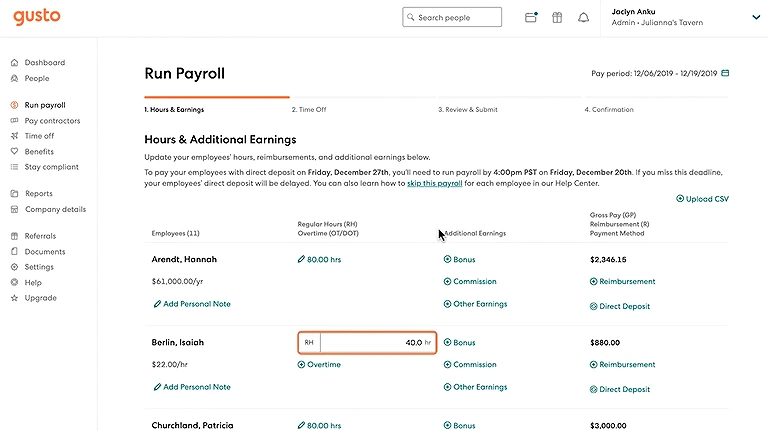Screen dimensions: 768x431
Task: Click the $22.00/hr rate text
Action: [x=169, y=365]
